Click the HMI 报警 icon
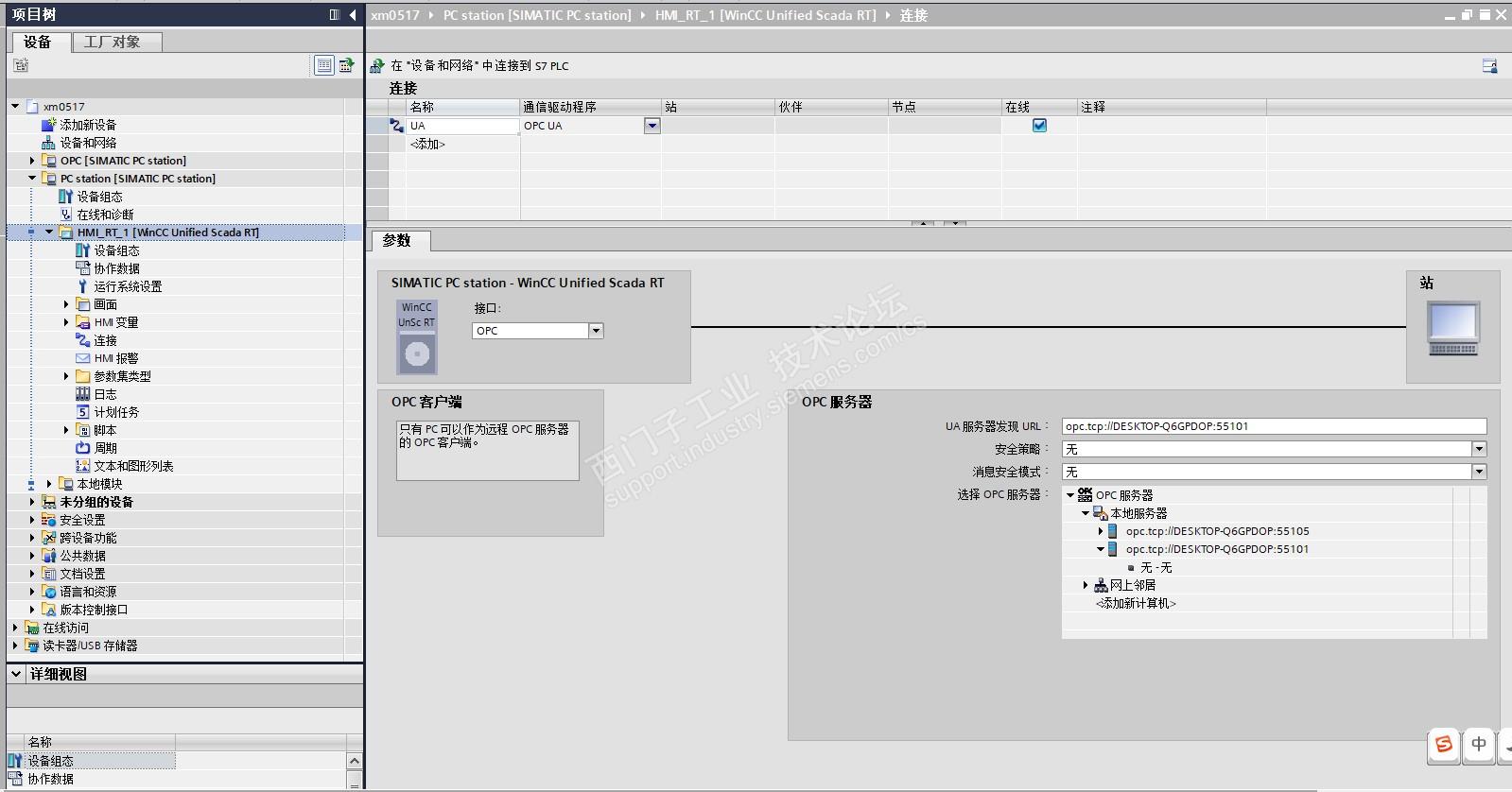 pyautogui.click(x=83, y=358)
